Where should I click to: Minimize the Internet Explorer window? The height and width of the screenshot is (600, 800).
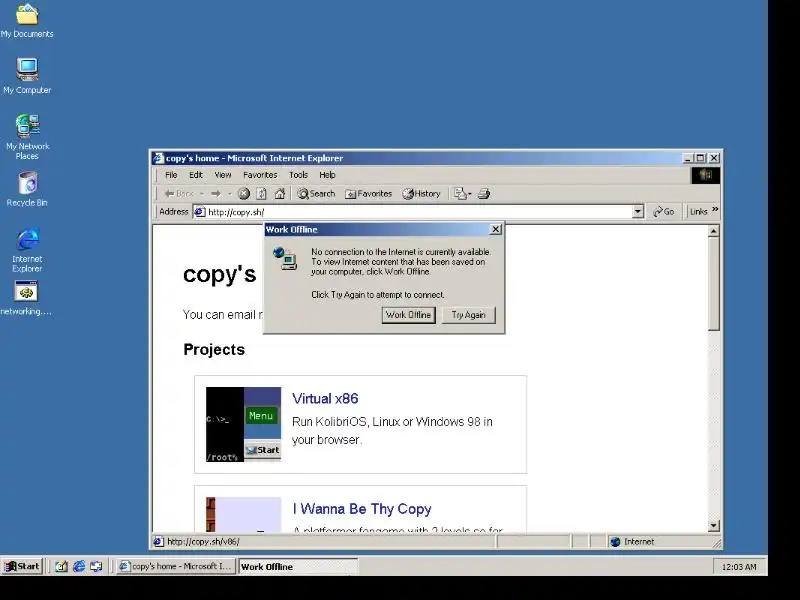pyautogui.click(x=688, y=158)
